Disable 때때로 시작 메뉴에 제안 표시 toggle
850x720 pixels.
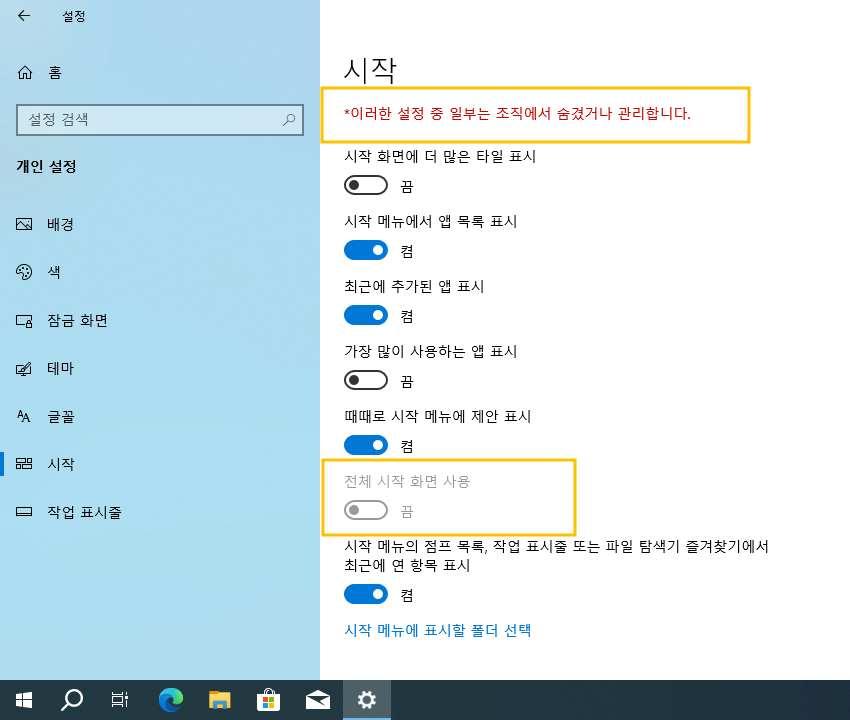pyautogui.click(x=366, y=446)
